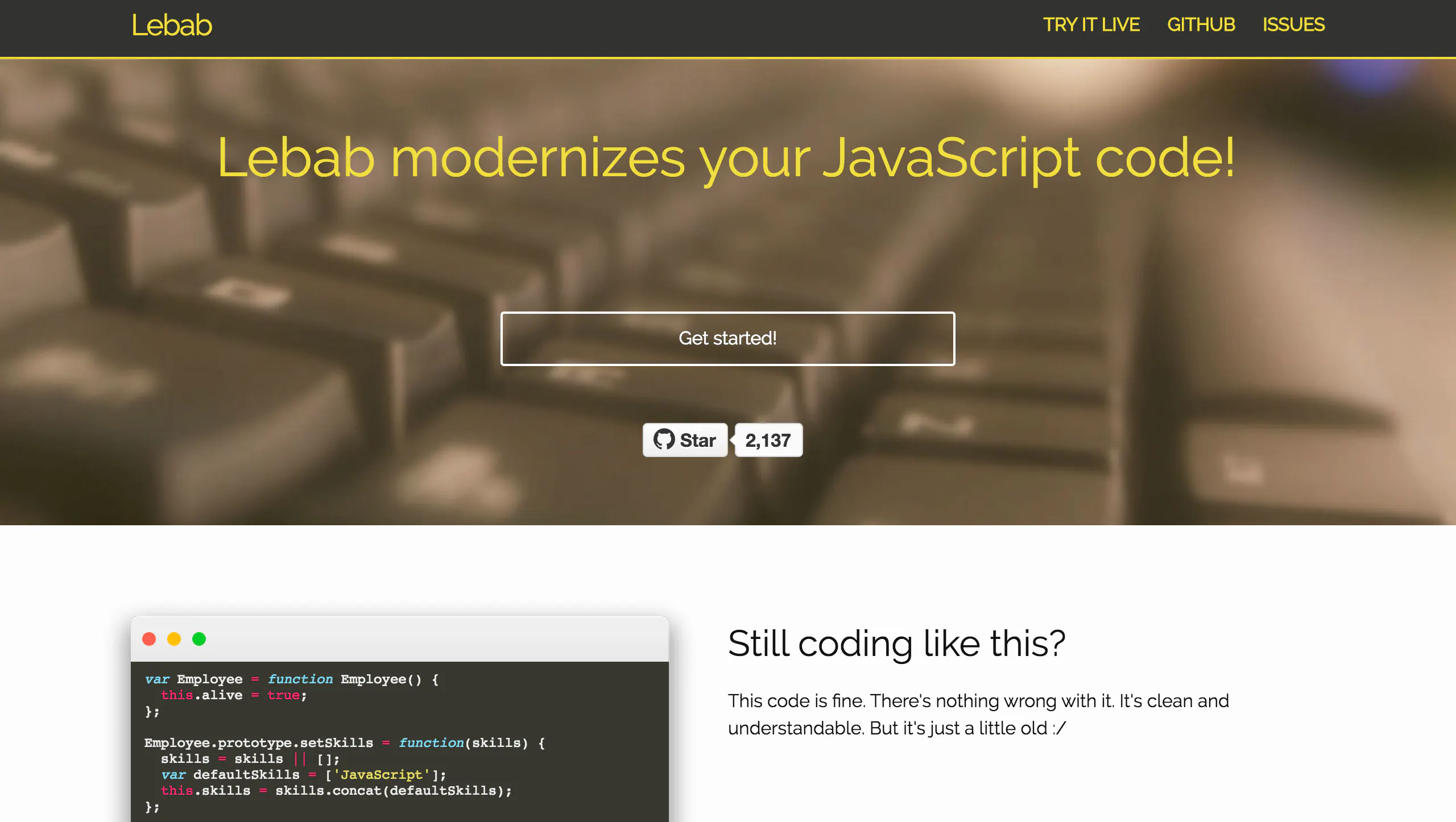
Task: Click the 'Still coding like this?' heading
Action: (x=897, y=644)
